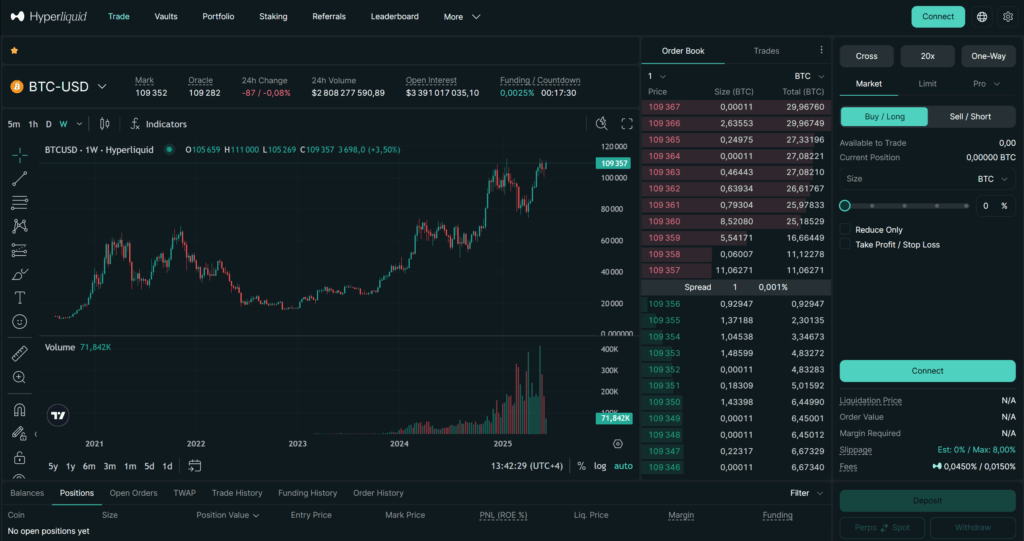
Task: Open the Funding History tab
Action: [x=308, y=493]
